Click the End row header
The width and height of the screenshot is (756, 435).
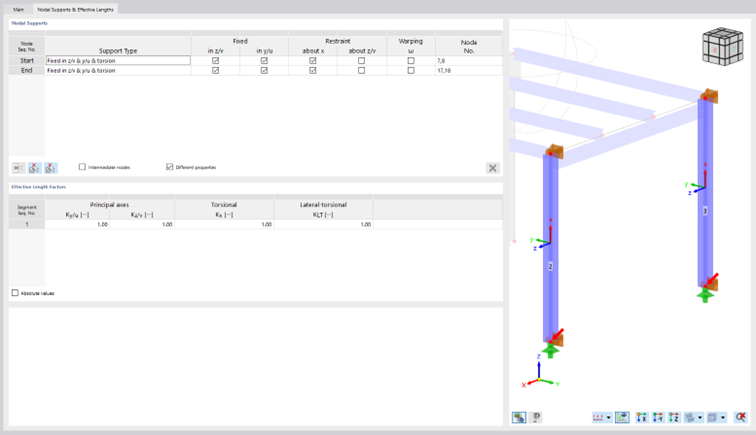click(27, 70)
